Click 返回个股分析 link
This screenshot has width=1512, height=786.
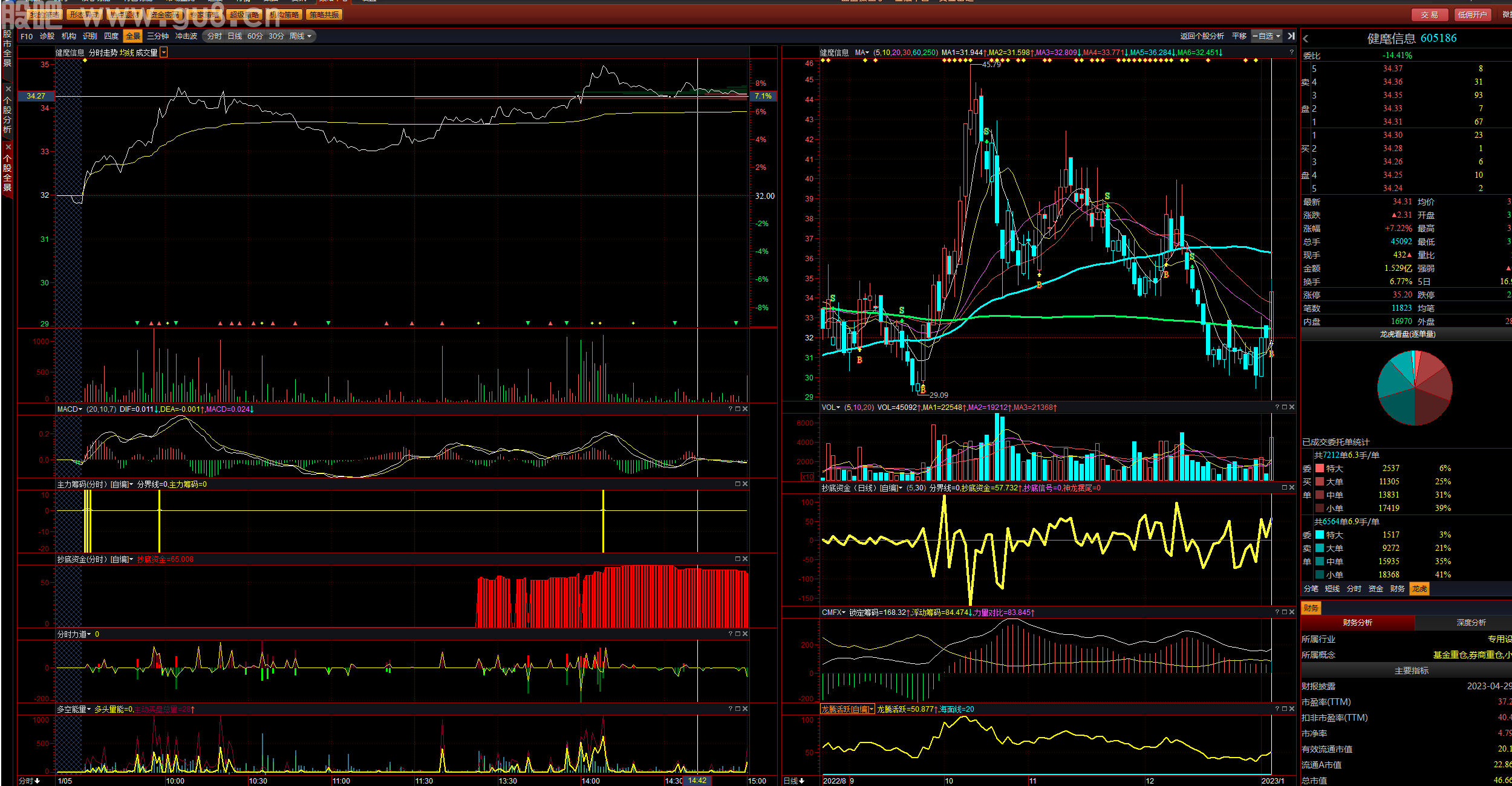coord(1202,36)
